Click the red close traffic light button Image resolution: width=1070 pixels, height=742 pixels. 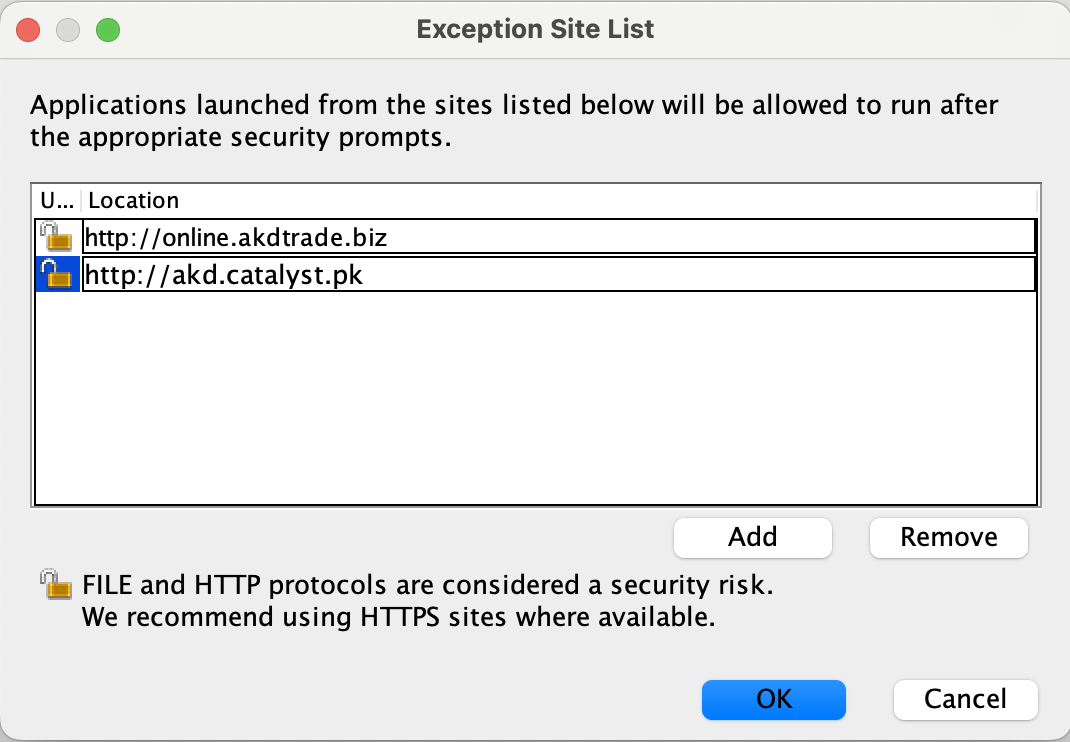pyautogui.click(x=28, y=30)
